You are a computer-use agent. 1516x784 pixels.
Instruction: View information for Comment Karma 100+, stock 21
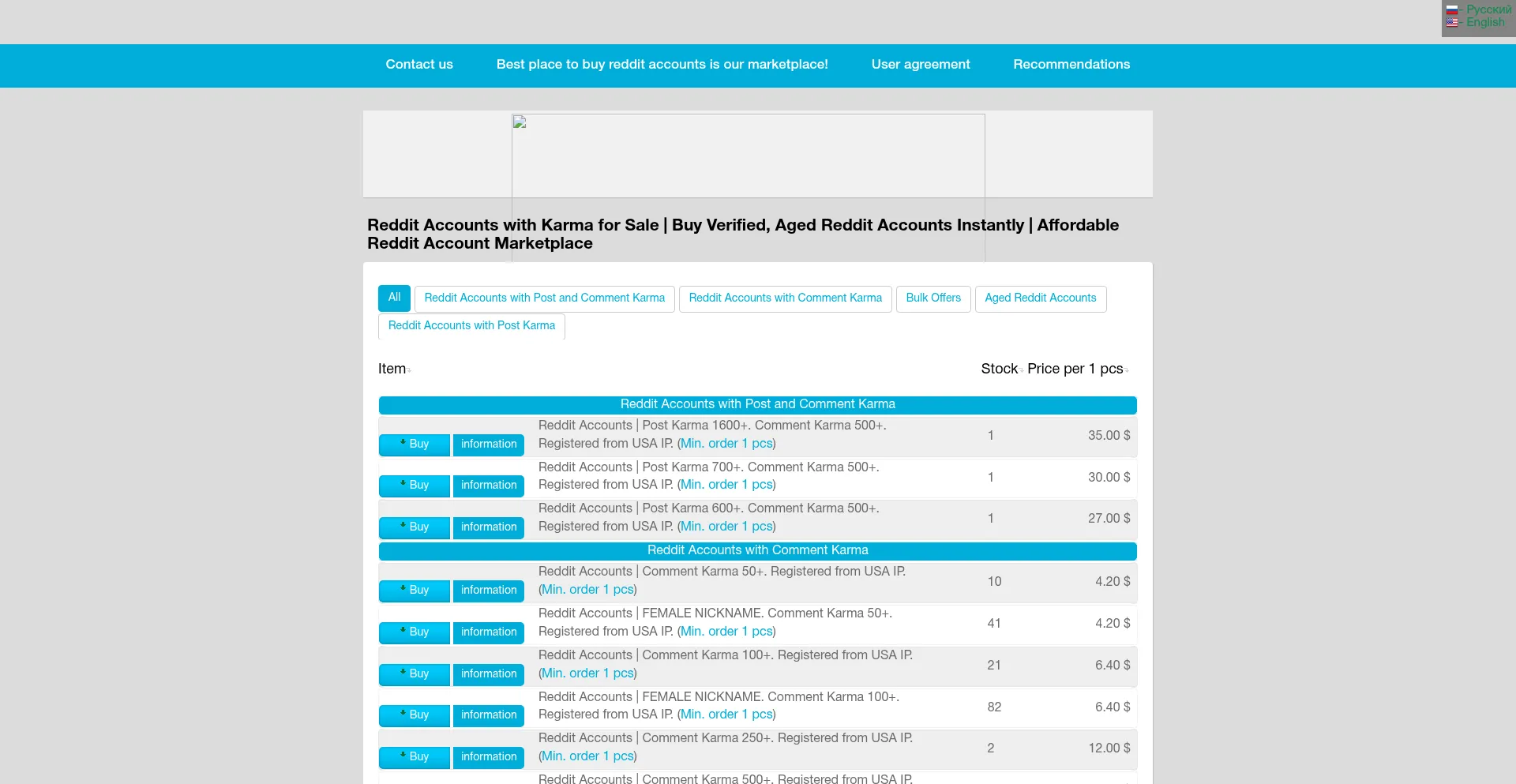pos(489,674)
